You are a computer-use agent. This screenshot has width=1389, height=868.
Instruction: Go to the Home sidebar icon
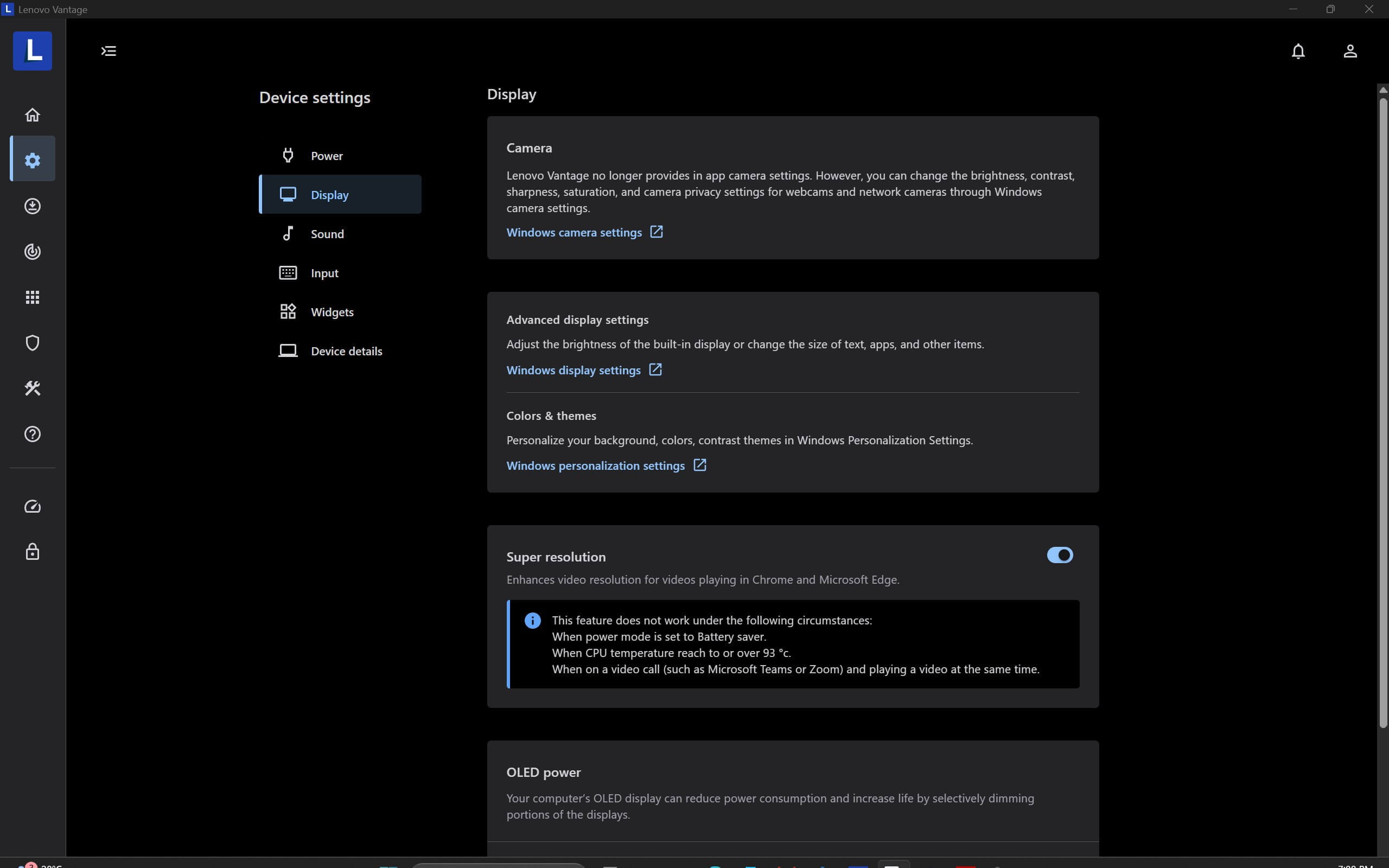click(x=32, y=115)
